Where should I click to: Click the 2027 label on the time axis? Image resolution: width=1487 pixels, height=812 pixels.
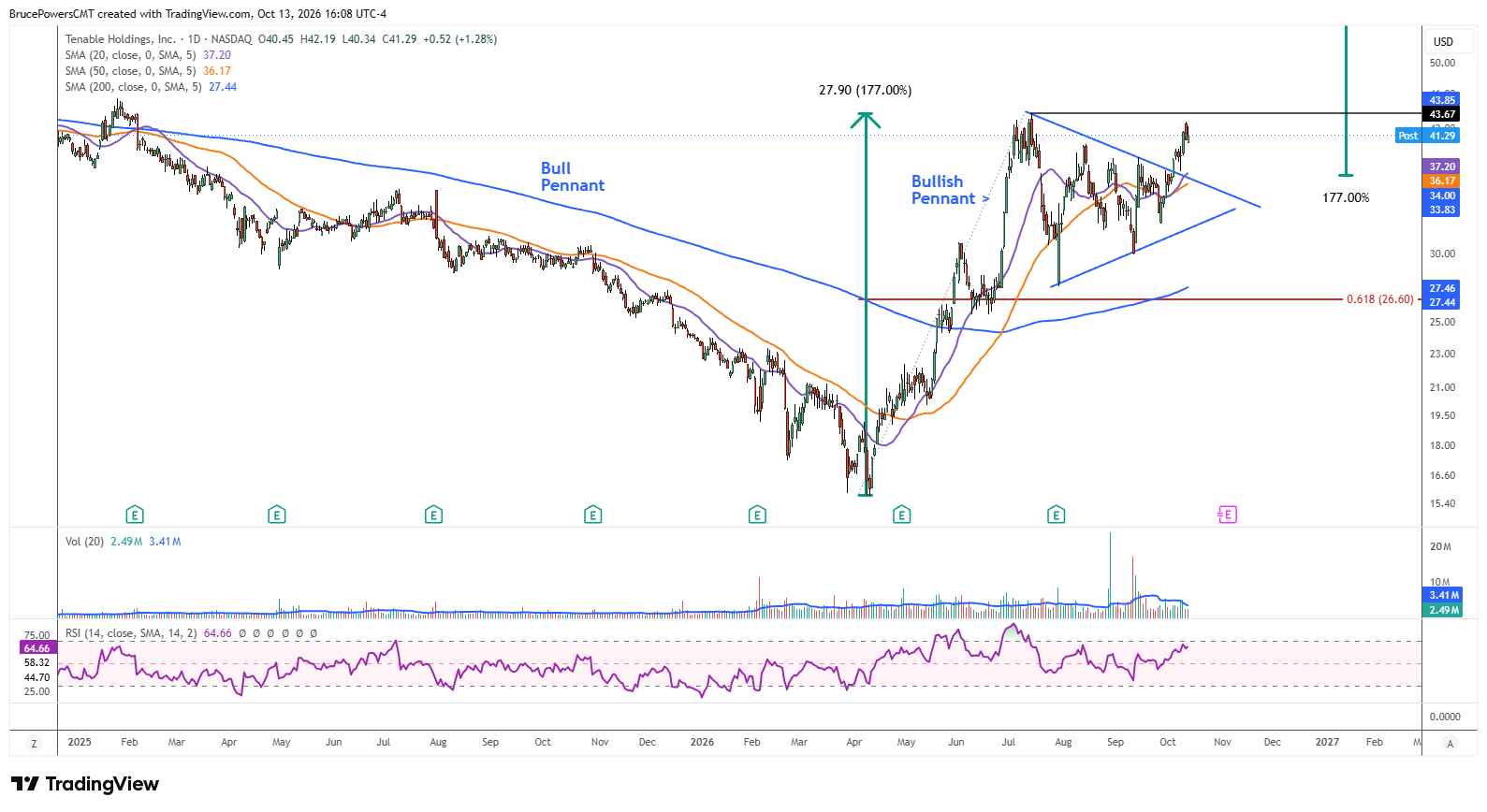(1327, 742)
